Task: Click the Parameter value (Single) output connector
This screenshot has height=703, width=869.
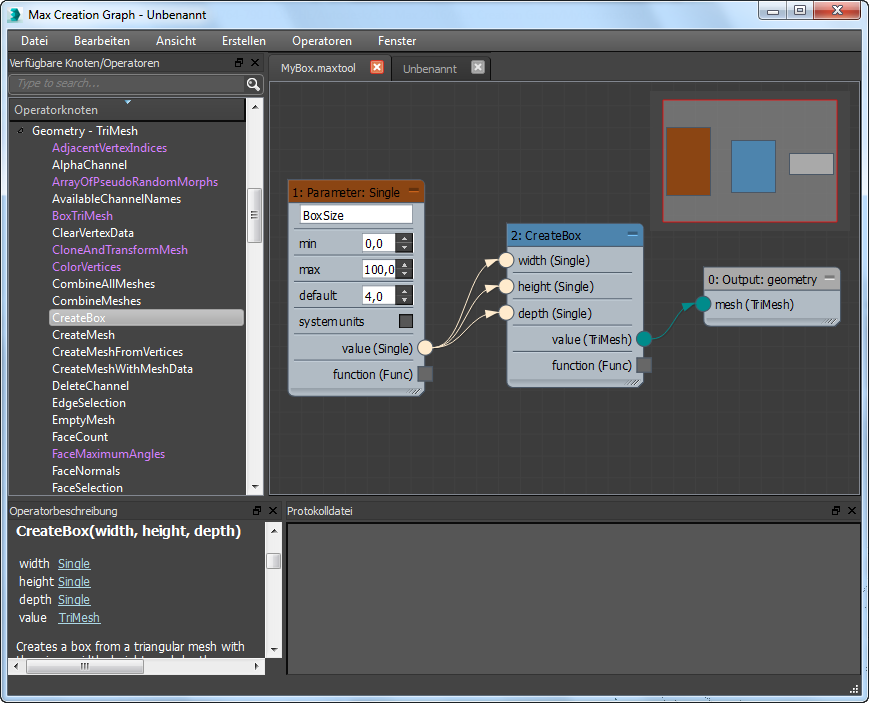Action: (425, 348)
